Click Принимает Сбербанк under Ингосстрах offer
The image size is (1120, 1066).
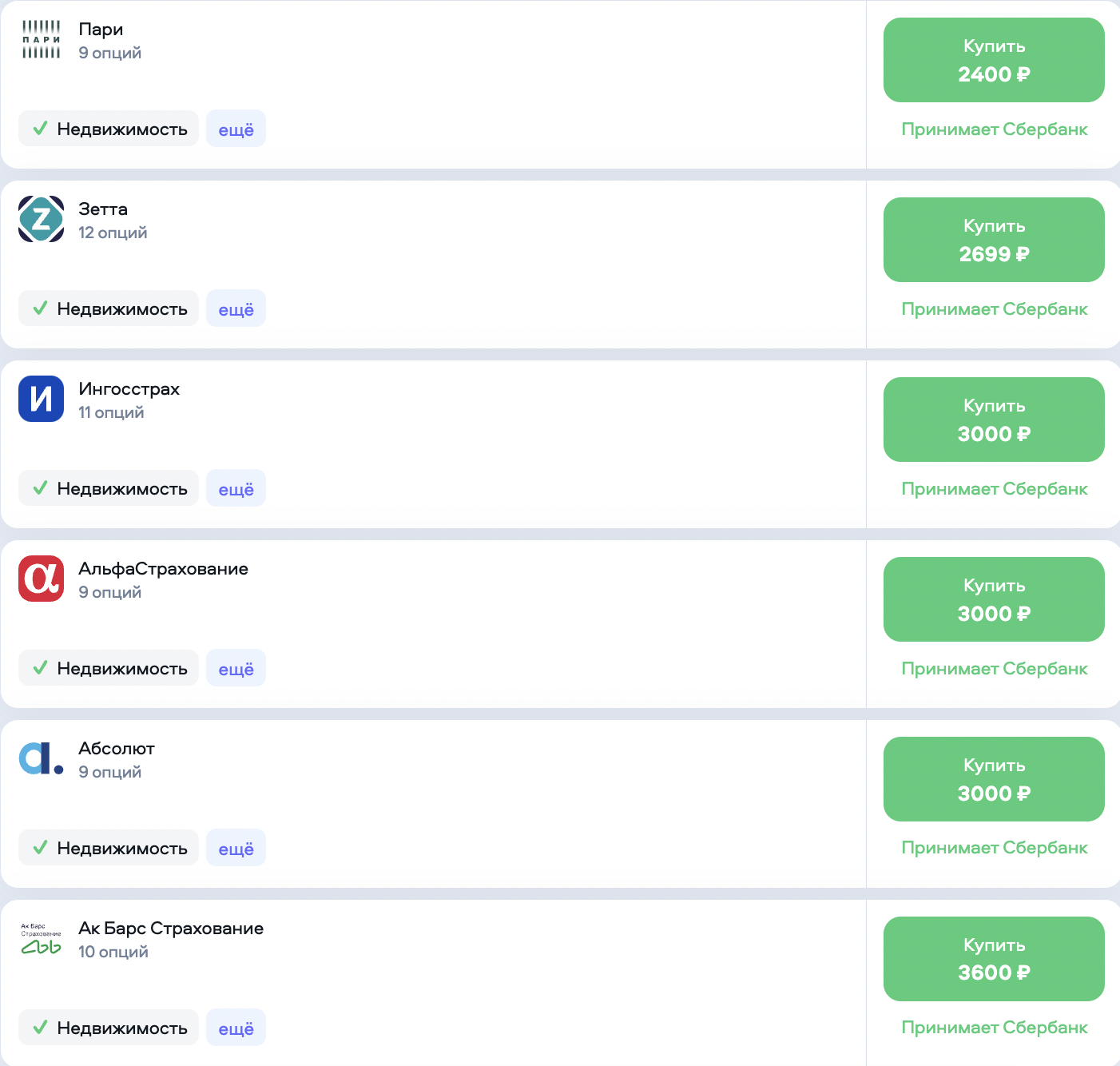click(994, 488)
